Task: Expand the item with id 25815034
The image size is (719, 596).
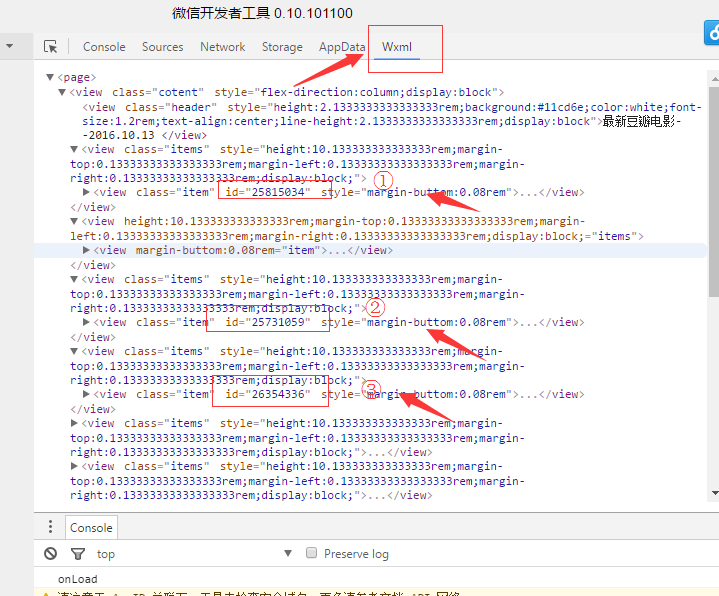Action: click(86, 192)
